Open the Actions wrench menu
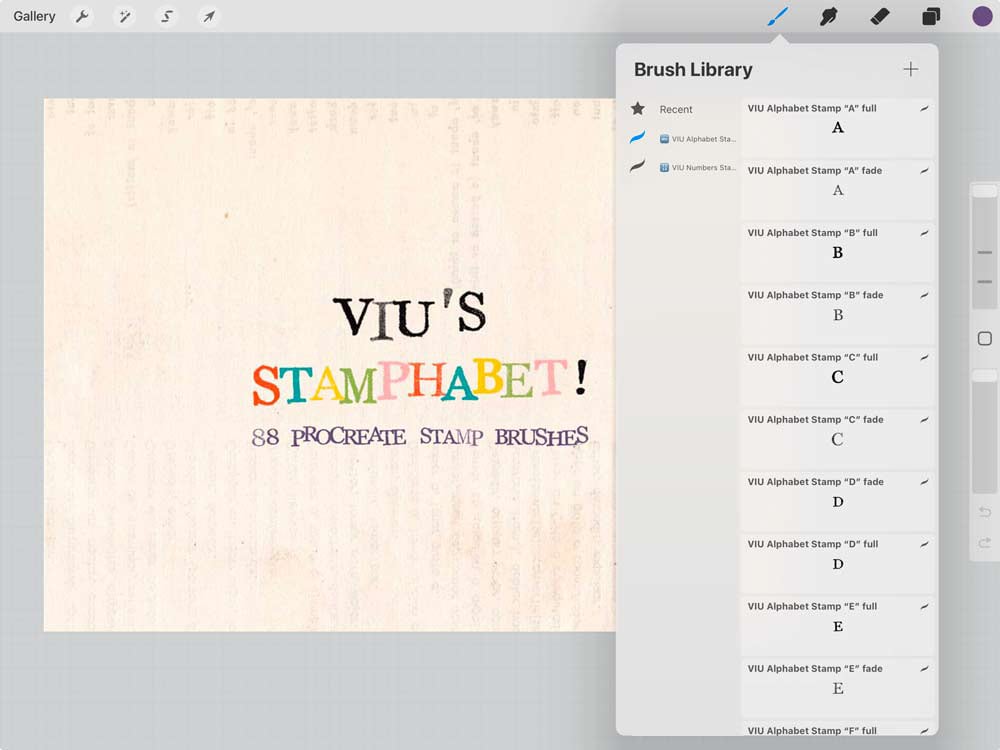This screenshot has width=1000, height=750. click(82, 16)
